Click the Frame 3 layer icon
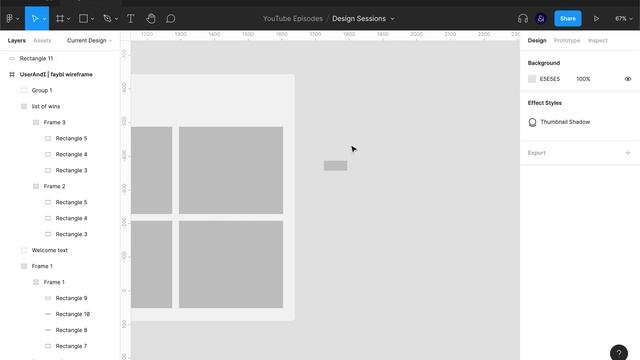This screenshot has height=360, width=640. 36,122
